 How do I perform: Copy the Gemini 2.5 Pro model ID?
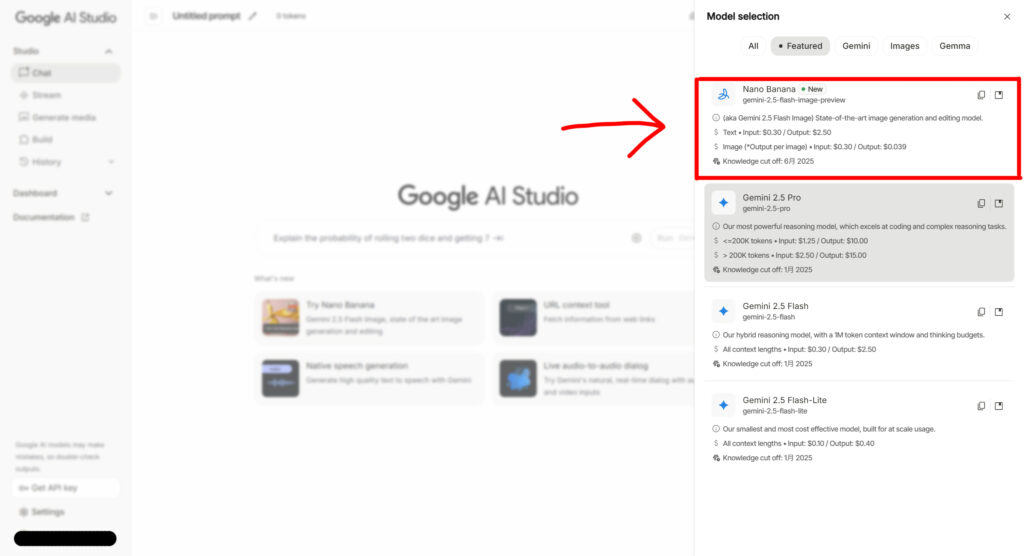point(981,204)
